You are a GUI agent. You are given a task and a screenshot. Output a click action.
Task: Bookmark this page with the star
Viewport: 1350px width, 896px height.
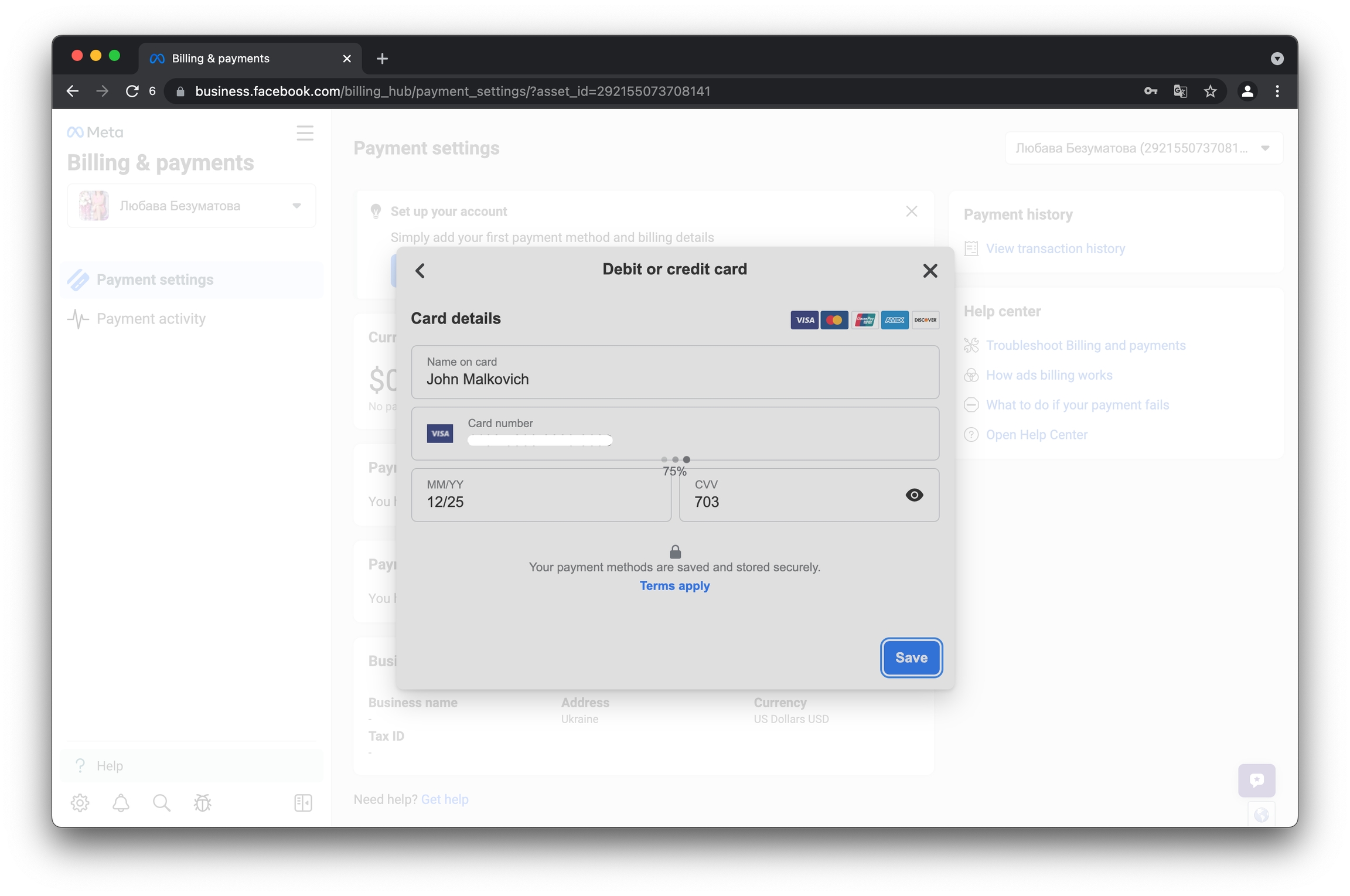(x=1210, y=91)
